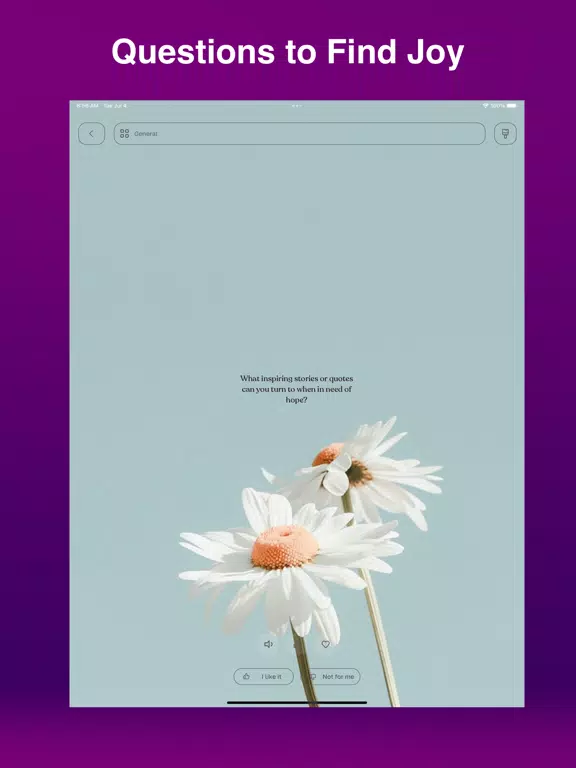This screenshot has width=576, height=768.
Task: Click the thumbs-up icon
Action: click(246, 676)
